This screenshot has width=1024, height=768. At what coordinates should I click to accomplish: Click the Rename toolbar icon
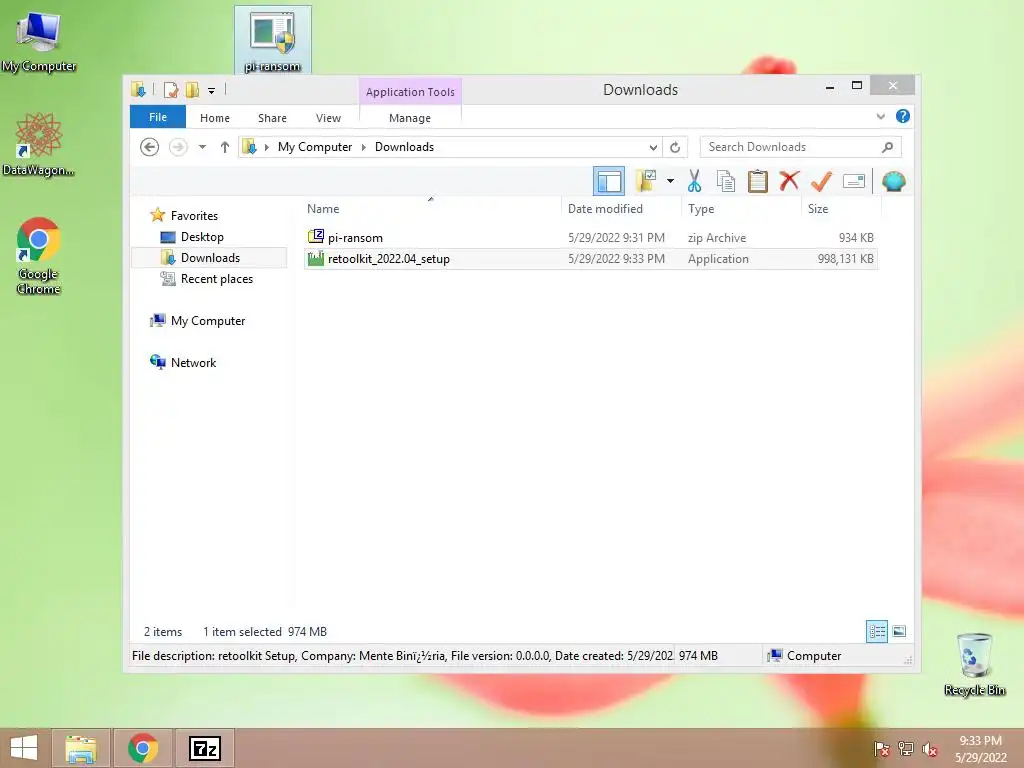(854, 181)
